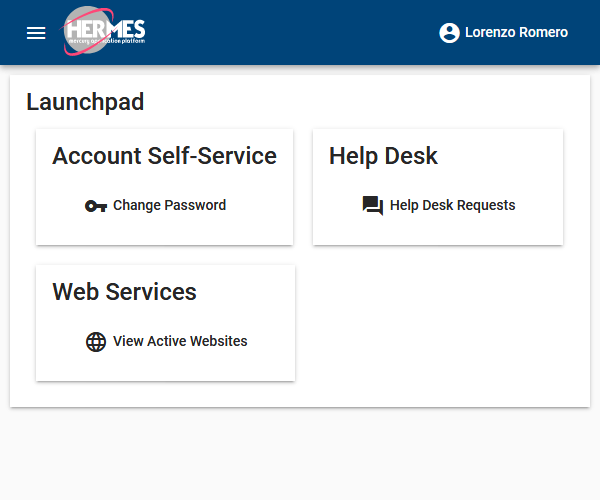Open the Lorenzo Romero user menu

point(516,33)
